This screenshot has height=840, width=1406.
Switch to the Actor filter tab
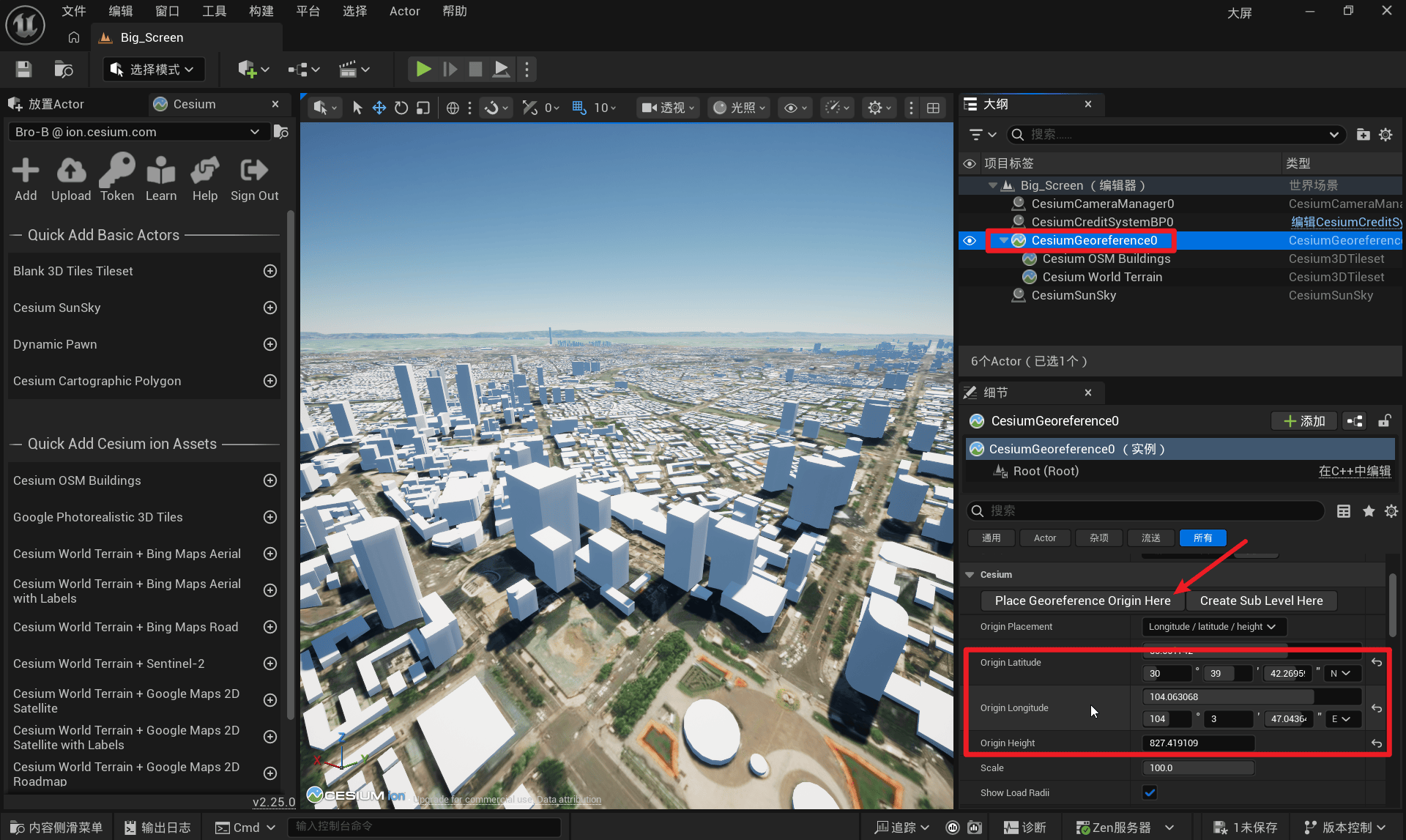tap(1044, 538)
